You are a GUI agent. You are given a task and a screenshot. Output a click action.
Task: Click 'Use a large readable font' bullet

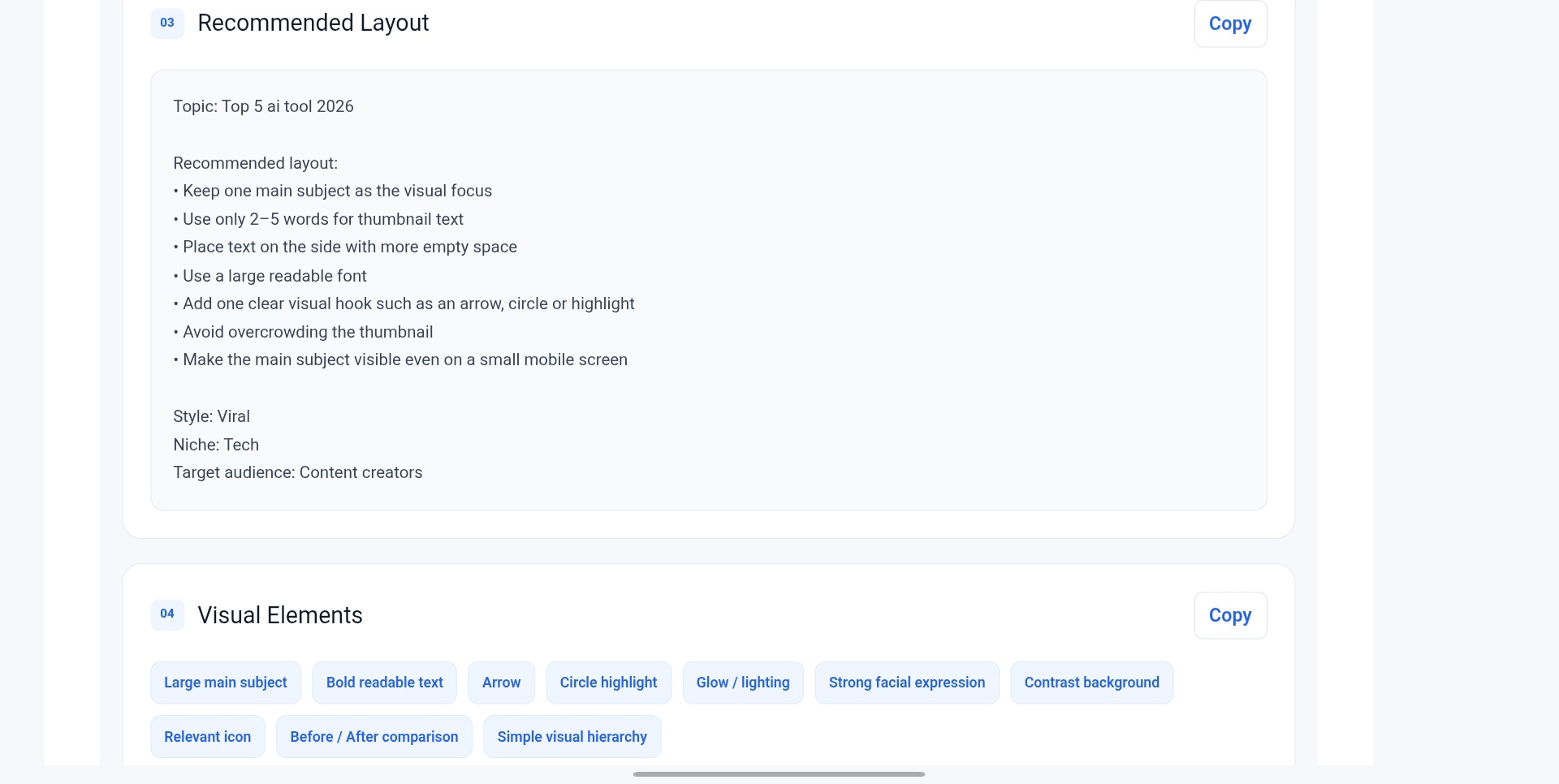click(270, 276)
